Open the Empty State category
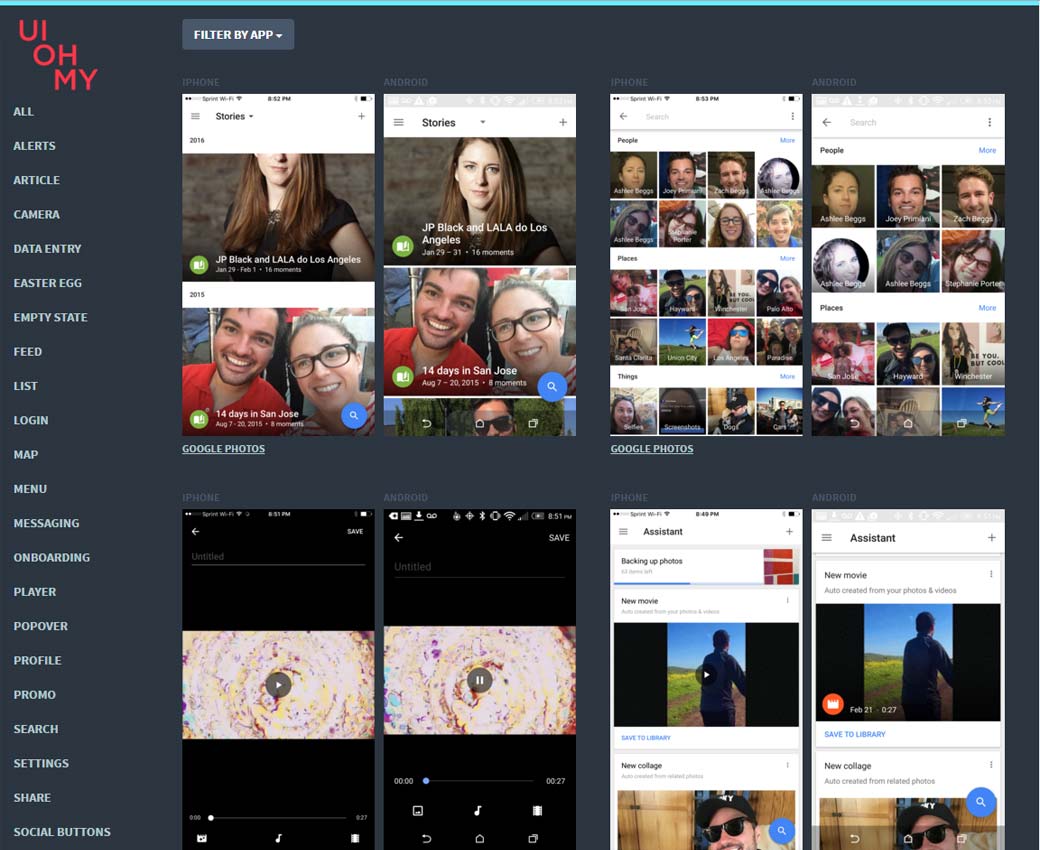 point(50,318)
